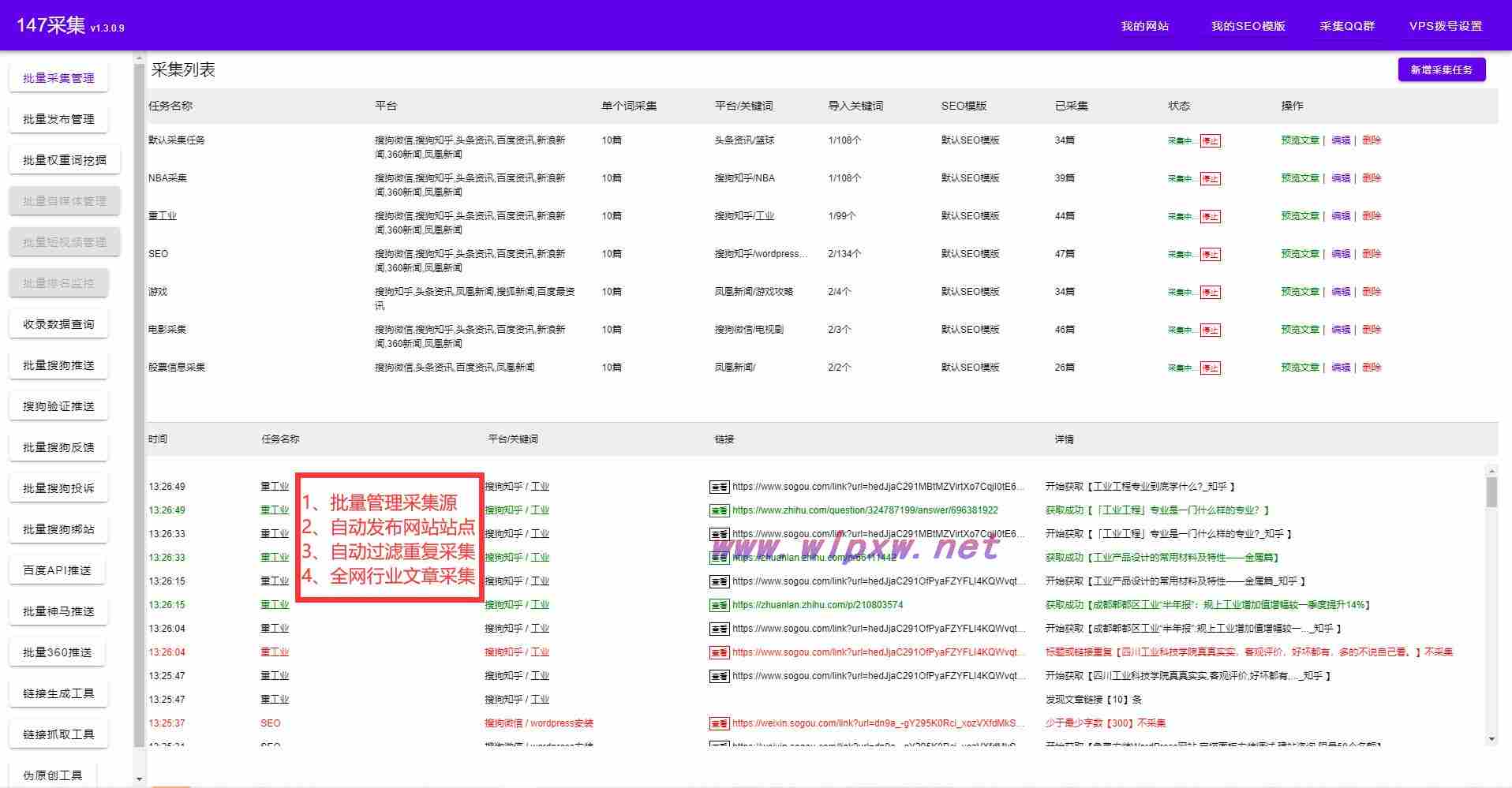Open 批量搜狗投诉 in the sidebar
This screenshot has height=788, width=1512.
(58, 488)
